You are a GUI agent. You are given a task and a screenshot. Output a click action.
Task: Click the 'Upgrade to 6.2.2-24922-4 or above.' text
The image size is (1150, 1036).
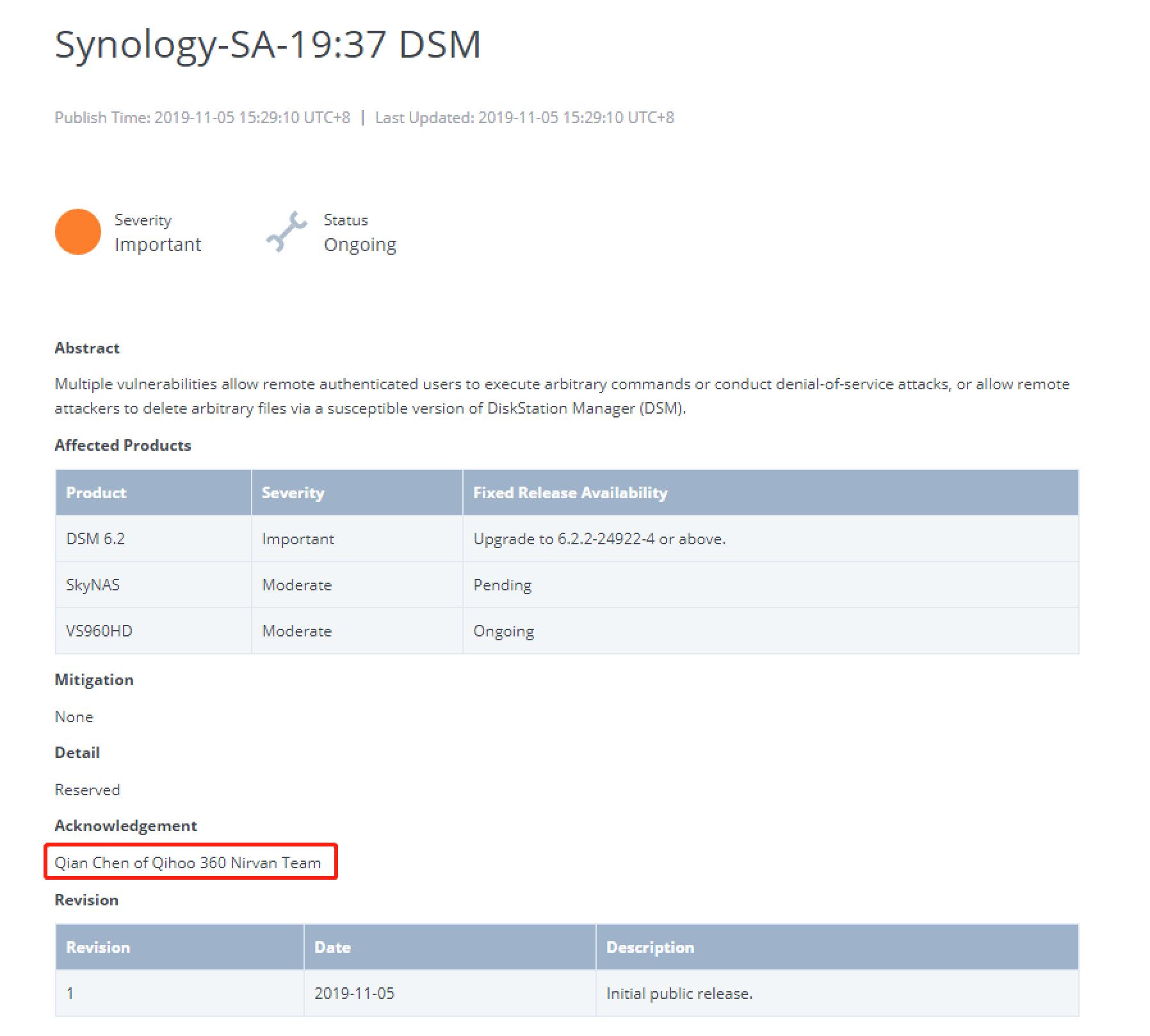pyautogui.click(x=599, y=538)
